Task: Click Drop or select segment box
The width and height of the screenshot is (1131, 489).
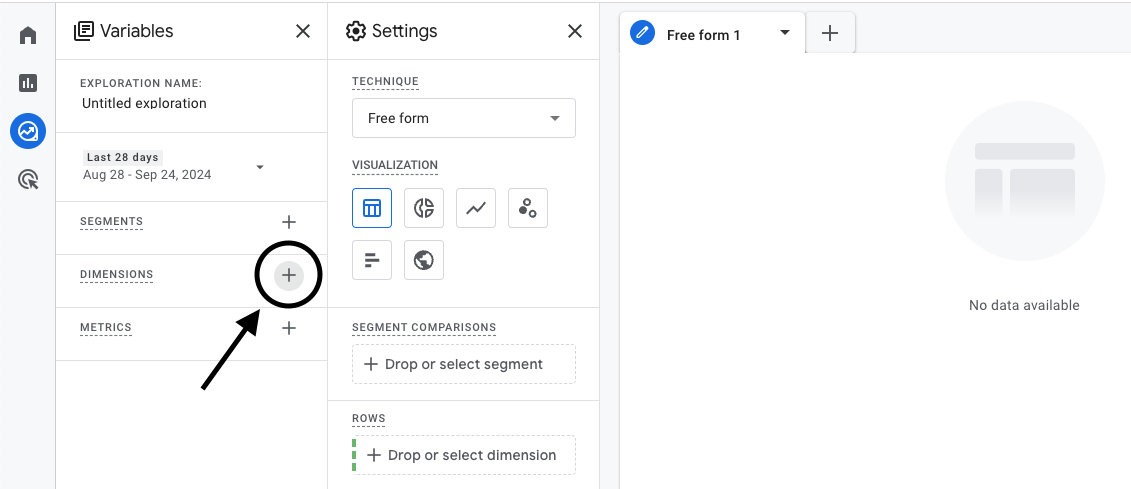Action: click(x=464, y=364)
